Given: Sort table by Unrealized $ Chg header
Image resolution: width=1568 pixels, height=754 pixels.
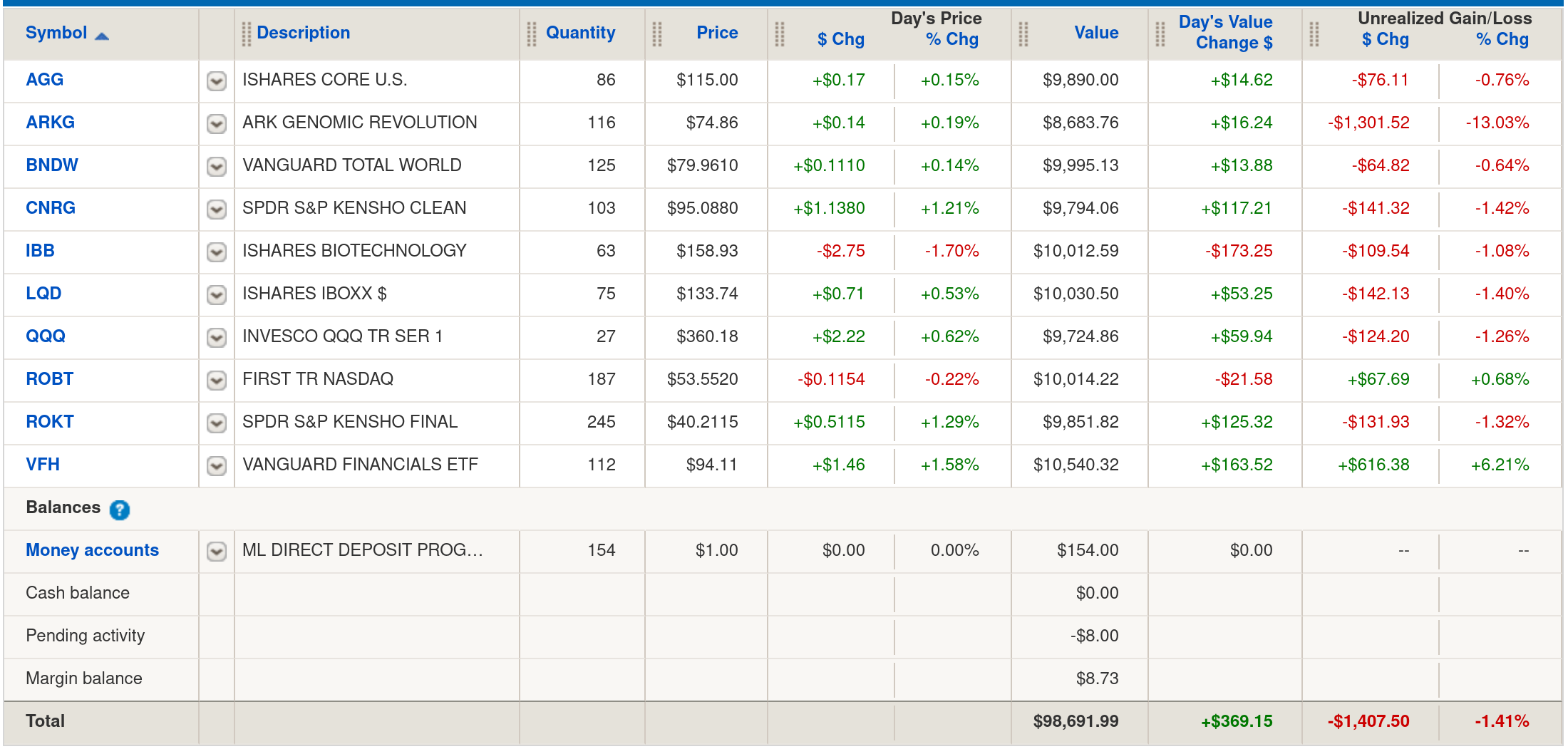Looking at the screenshot, I should click(1385, 40).
